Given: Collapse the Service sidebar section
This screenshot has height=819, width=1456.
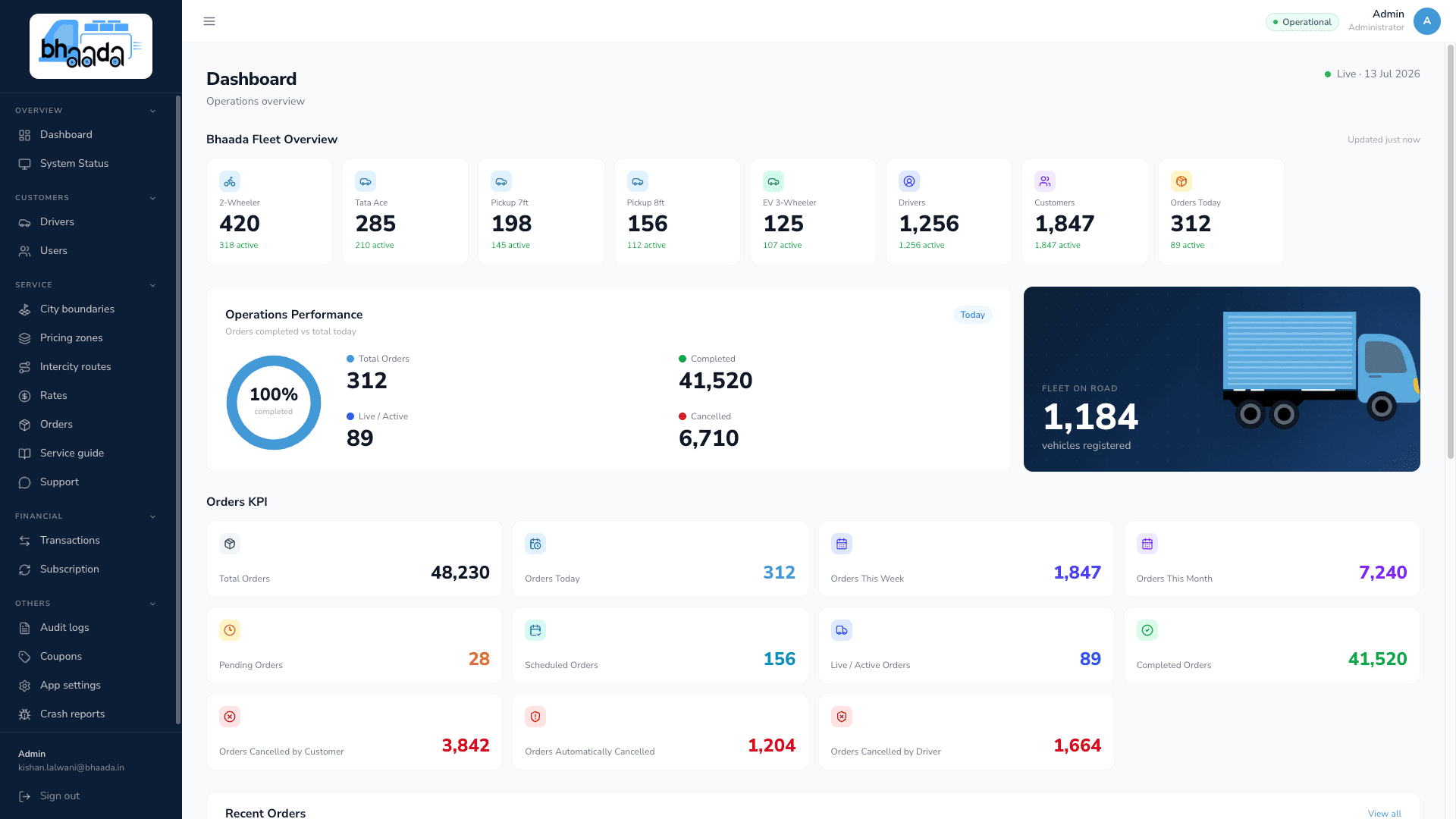Looking at the screenshot, I should (x=152, y=285).
